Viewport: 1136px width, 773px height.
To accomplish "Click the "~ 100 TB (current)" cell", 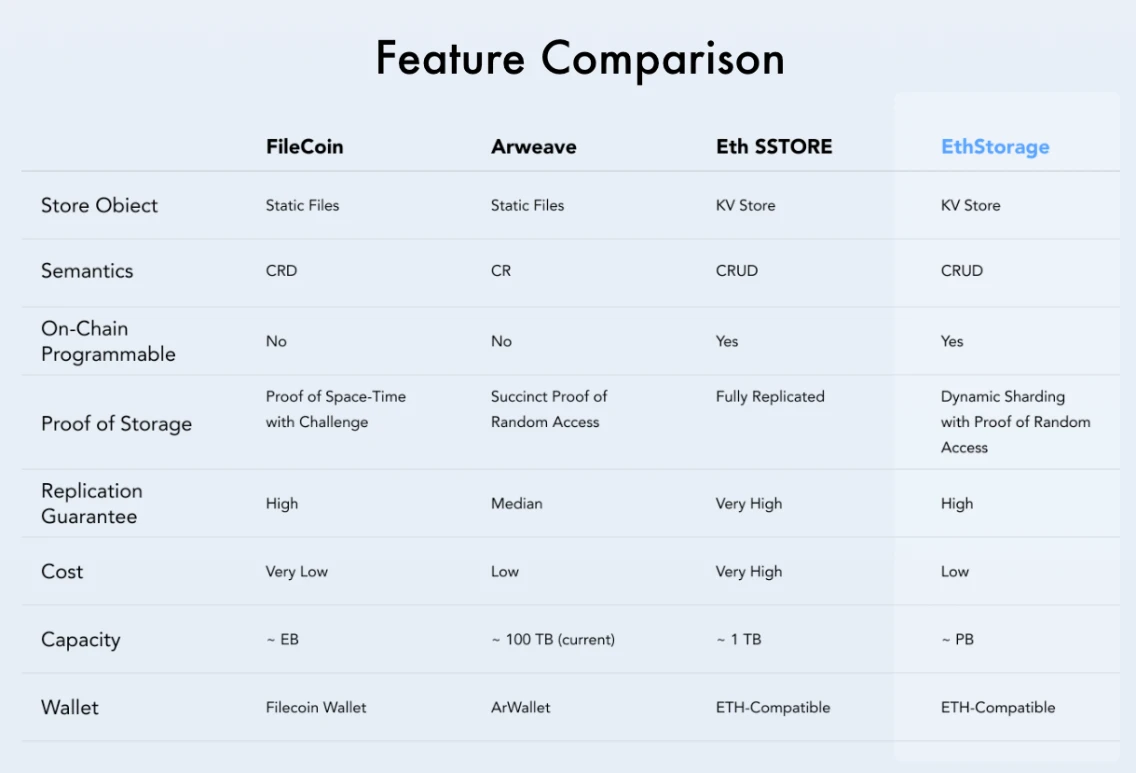I will tap(553, 640).
